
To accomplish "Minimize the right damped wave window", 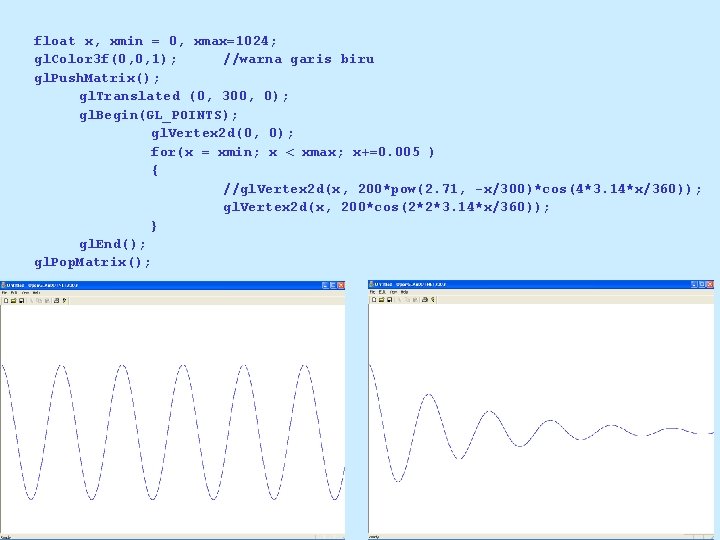I will point(694,284).
